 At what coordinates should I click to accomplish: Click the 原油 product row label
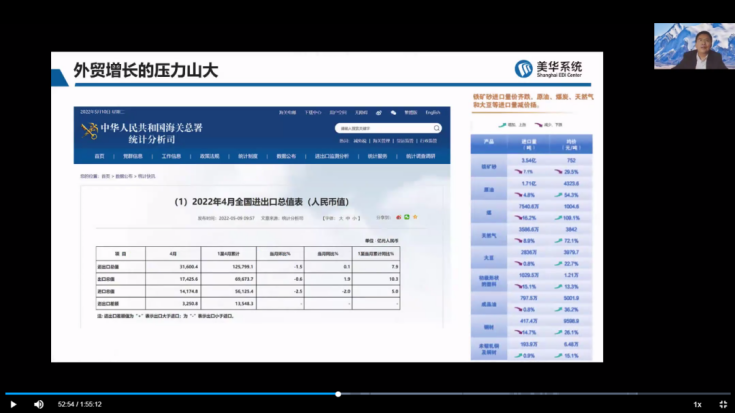pyautogui.click(x=488, y=189)
